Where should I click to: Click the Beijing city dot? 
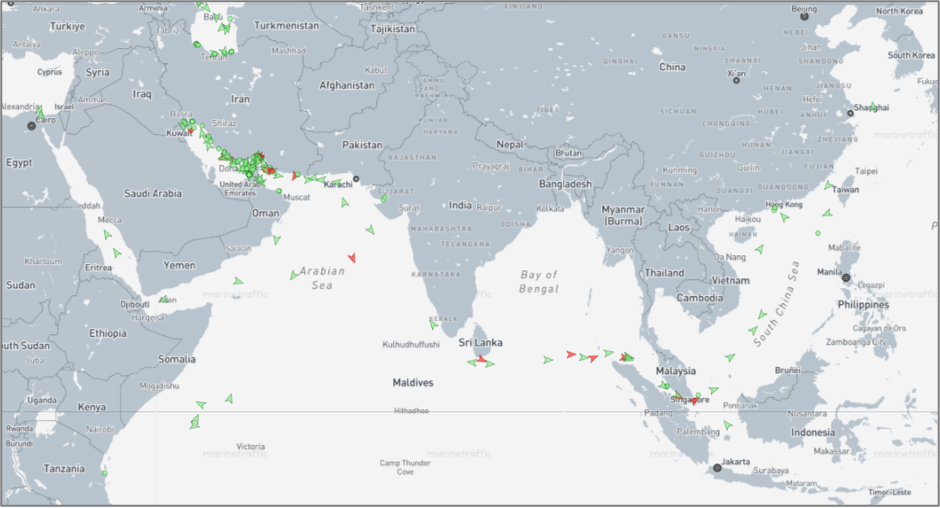tap(805, 16)
